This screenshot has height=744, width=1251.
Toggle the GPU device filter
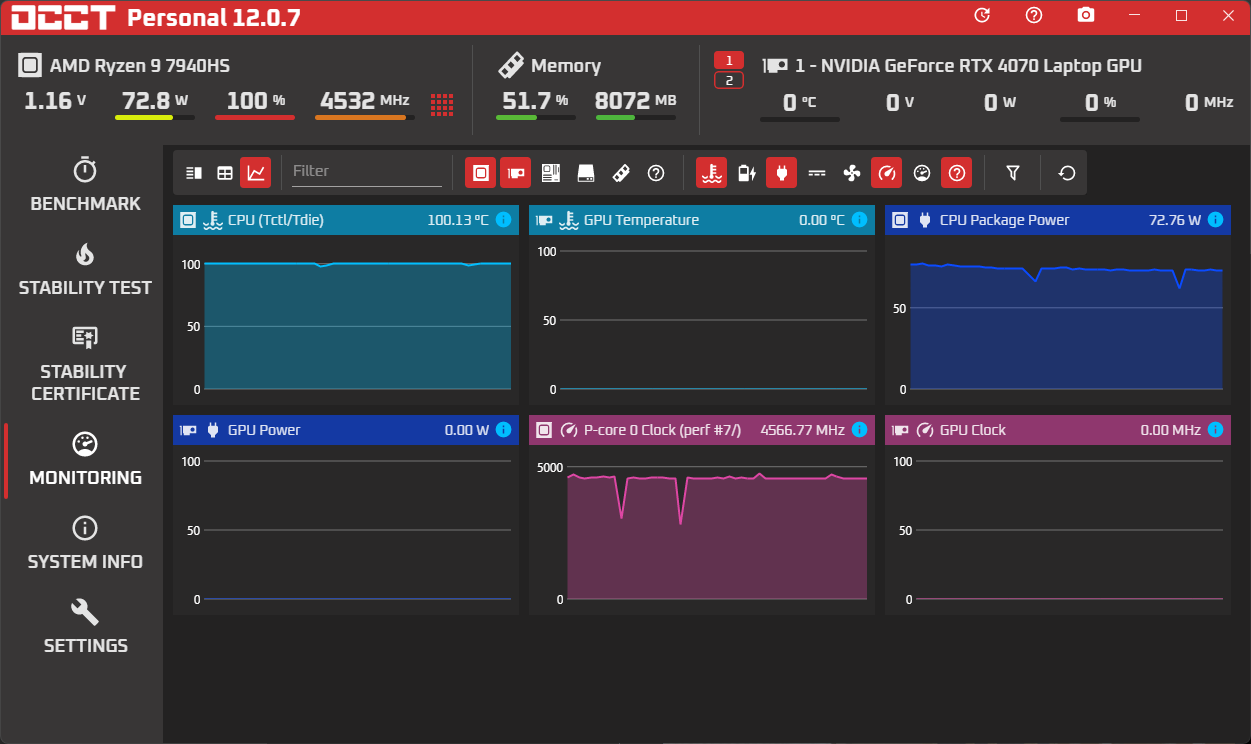pyautogui.click(x=515, y=172)
